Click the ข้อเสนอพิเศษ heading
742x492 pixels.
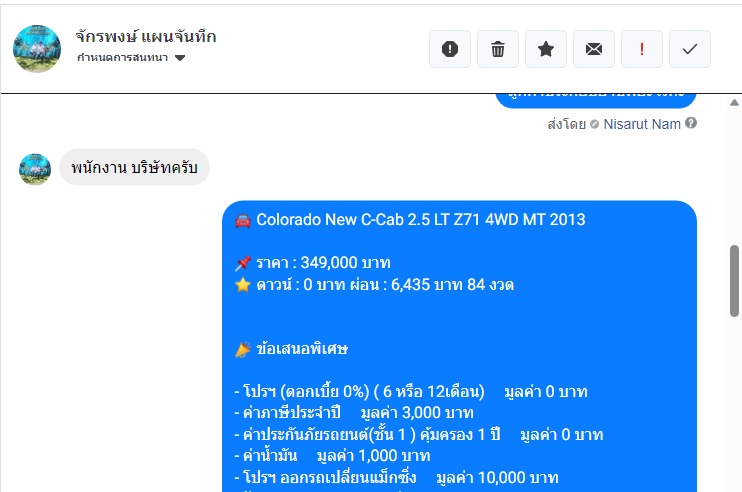(292, 349)
